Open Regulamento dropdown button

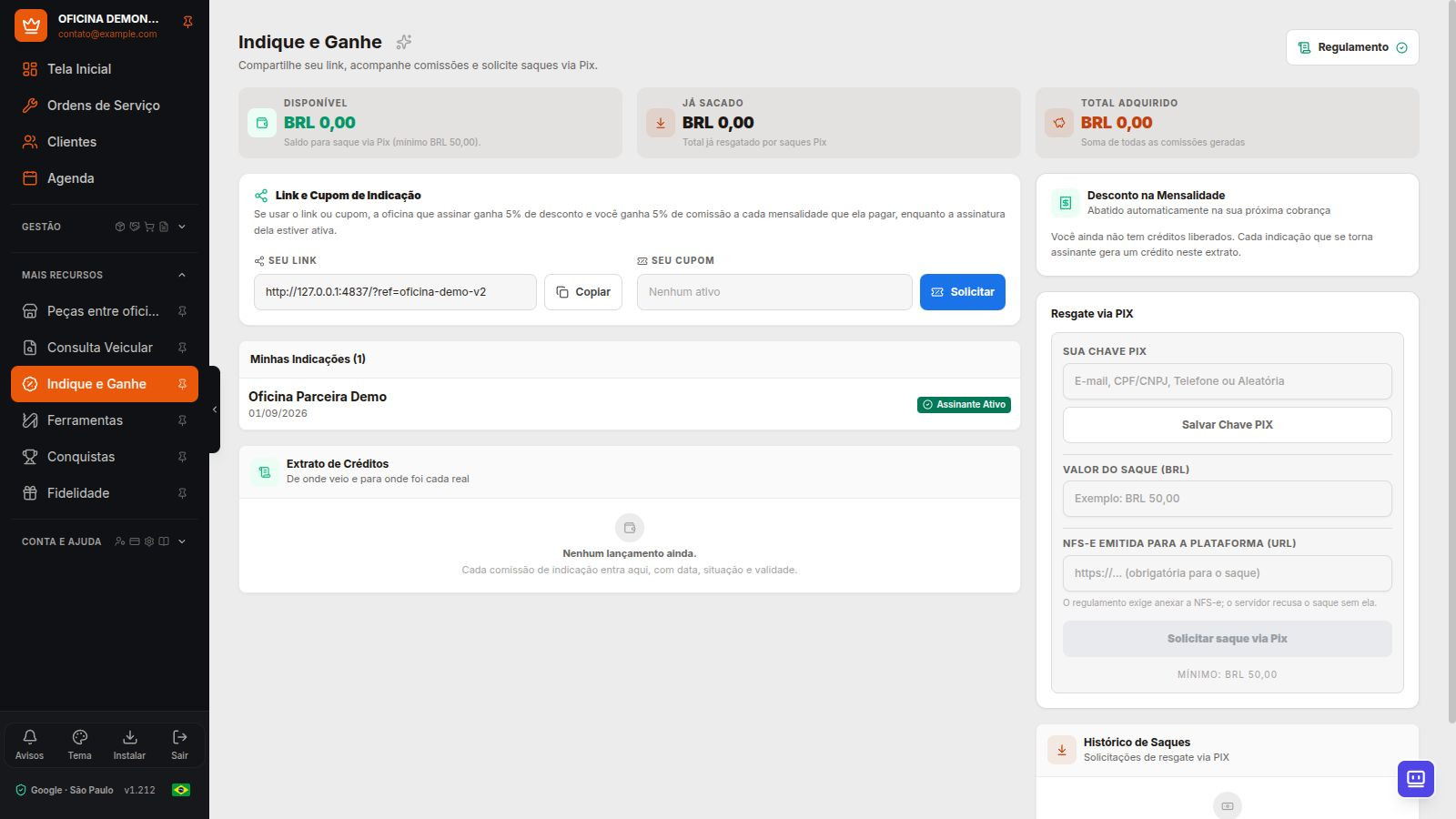[1352, 47]
